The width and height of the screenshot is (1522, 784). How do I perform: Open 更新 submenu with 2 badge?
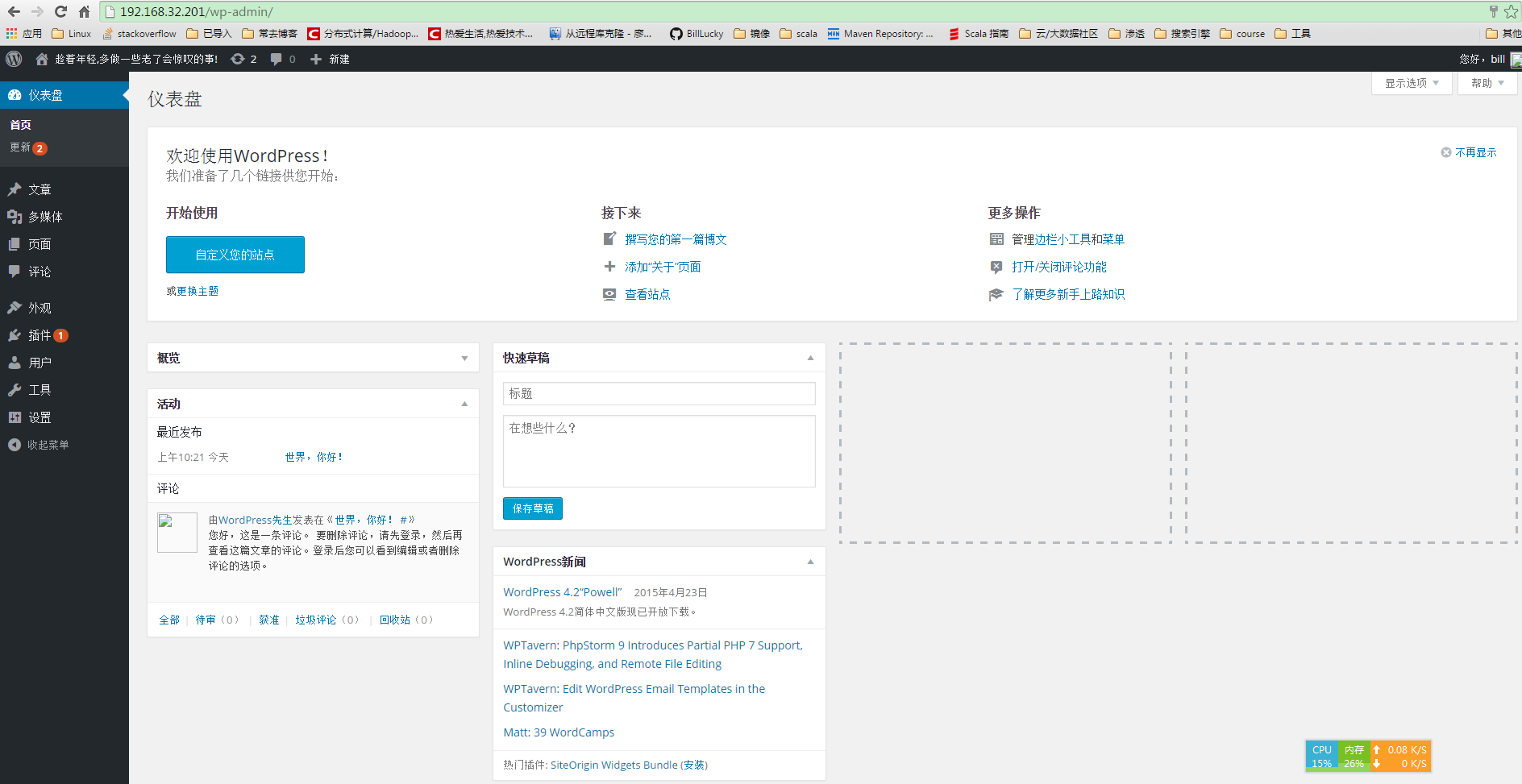coord(28,147)
